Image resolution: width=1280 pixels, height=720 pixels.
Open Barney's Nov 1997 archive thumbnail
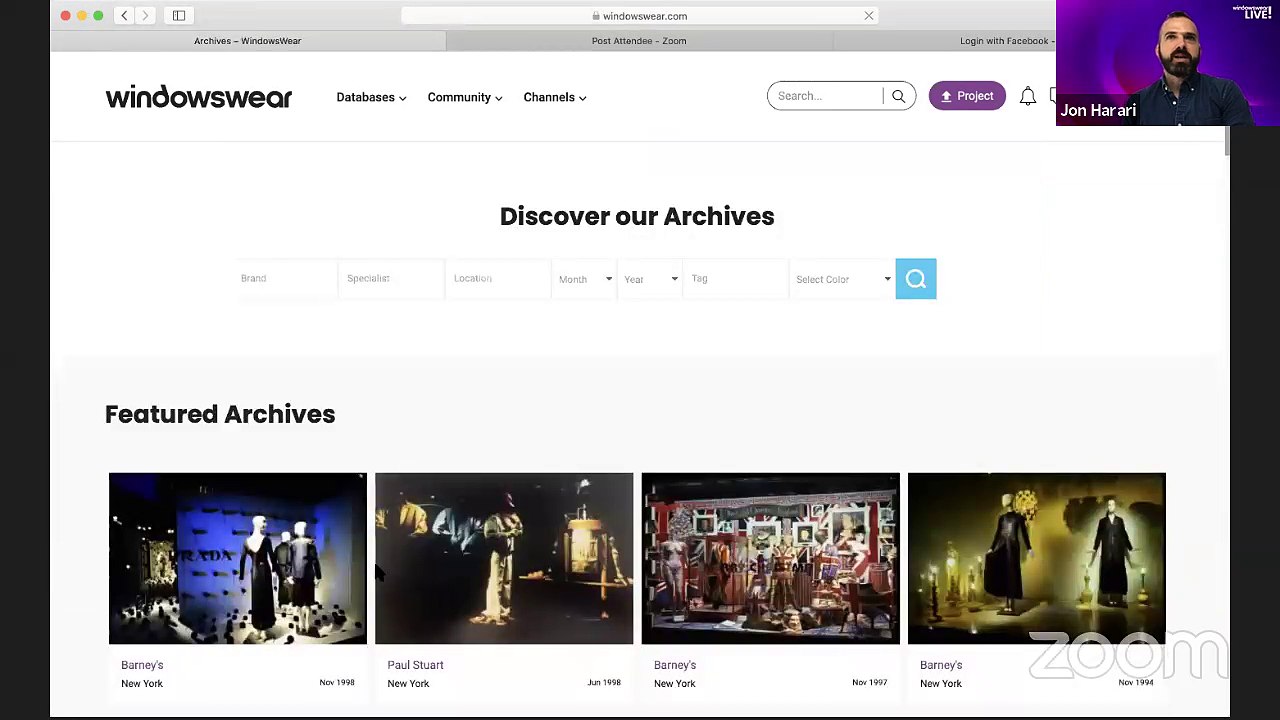770,558
